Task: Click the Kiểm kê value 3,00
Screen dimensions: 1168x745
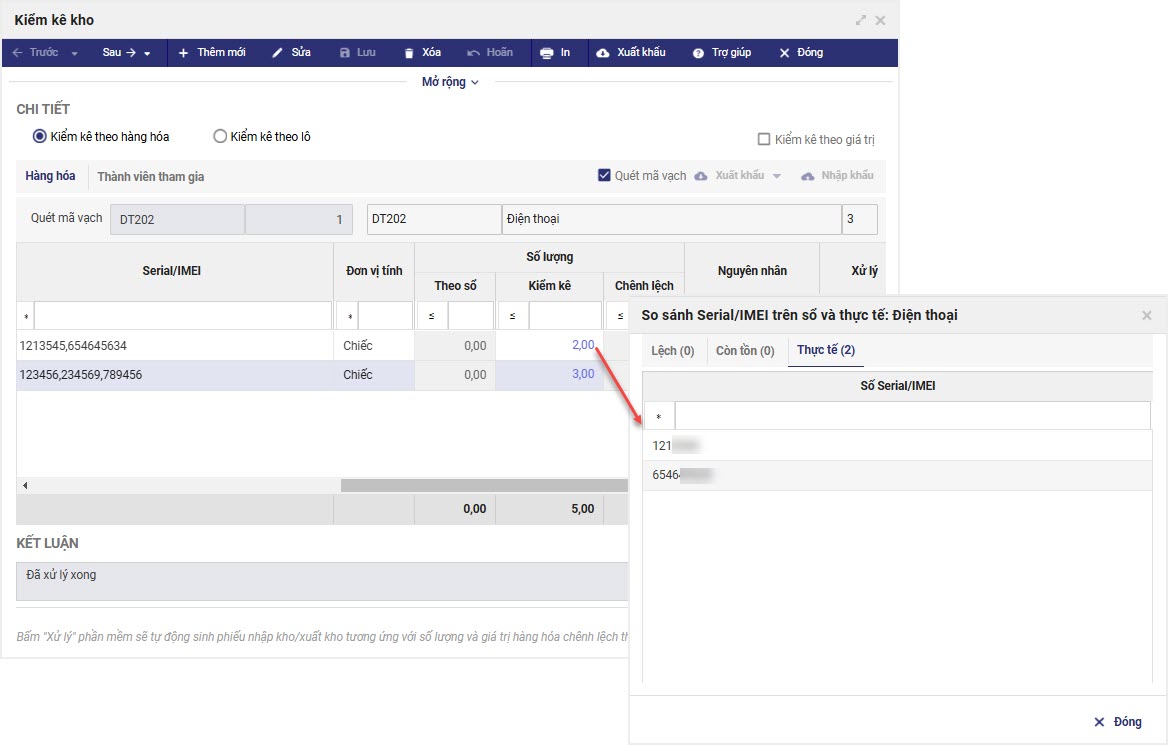Action: [583, 374]
